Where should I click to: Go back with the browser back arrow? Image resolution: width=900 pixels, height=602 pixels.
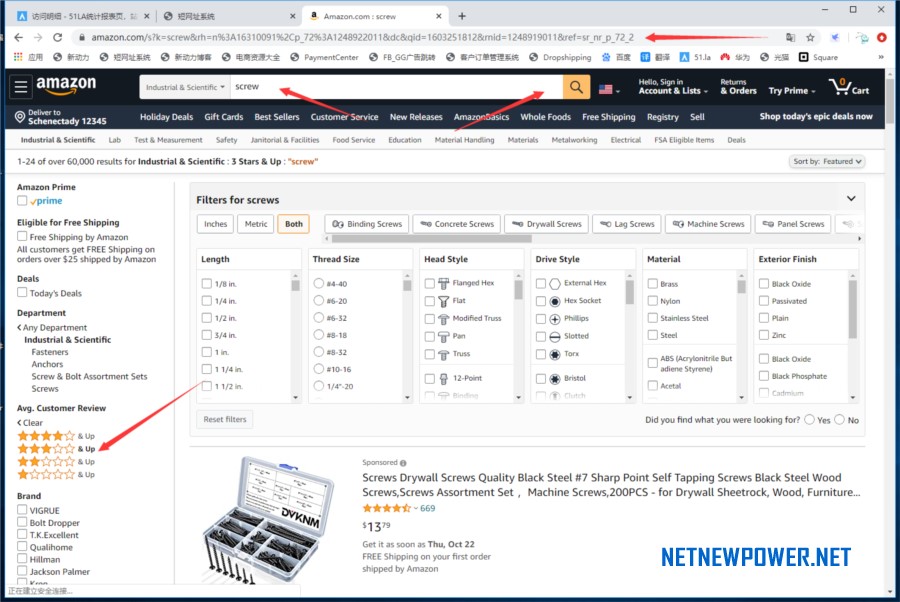(18, 37)
